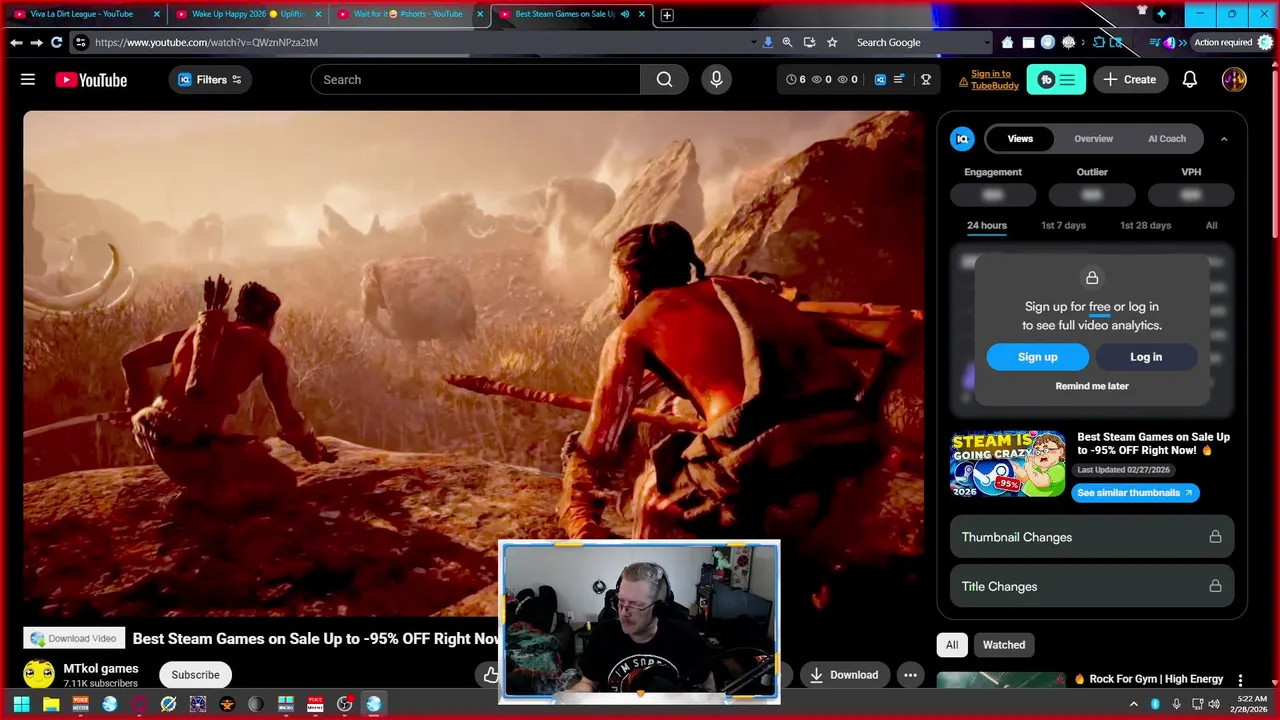Click the Download button below video
The image size is (1280, 720).
pos(843,675)
